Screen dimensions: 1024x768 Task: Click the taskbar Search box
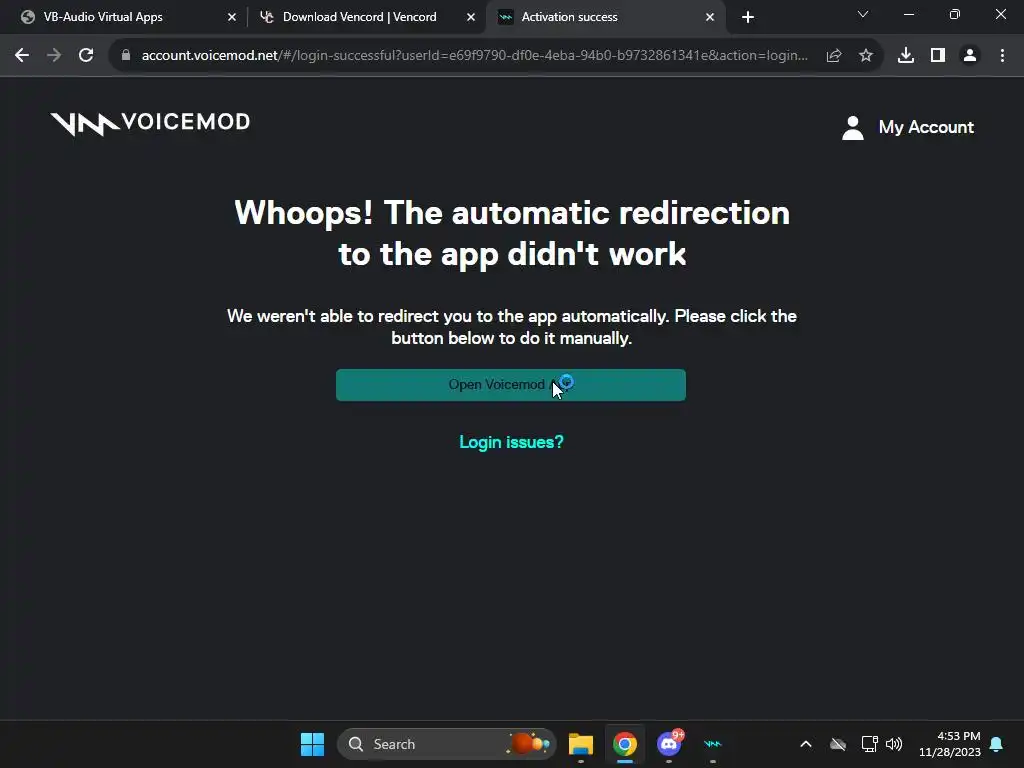[447, 744]
